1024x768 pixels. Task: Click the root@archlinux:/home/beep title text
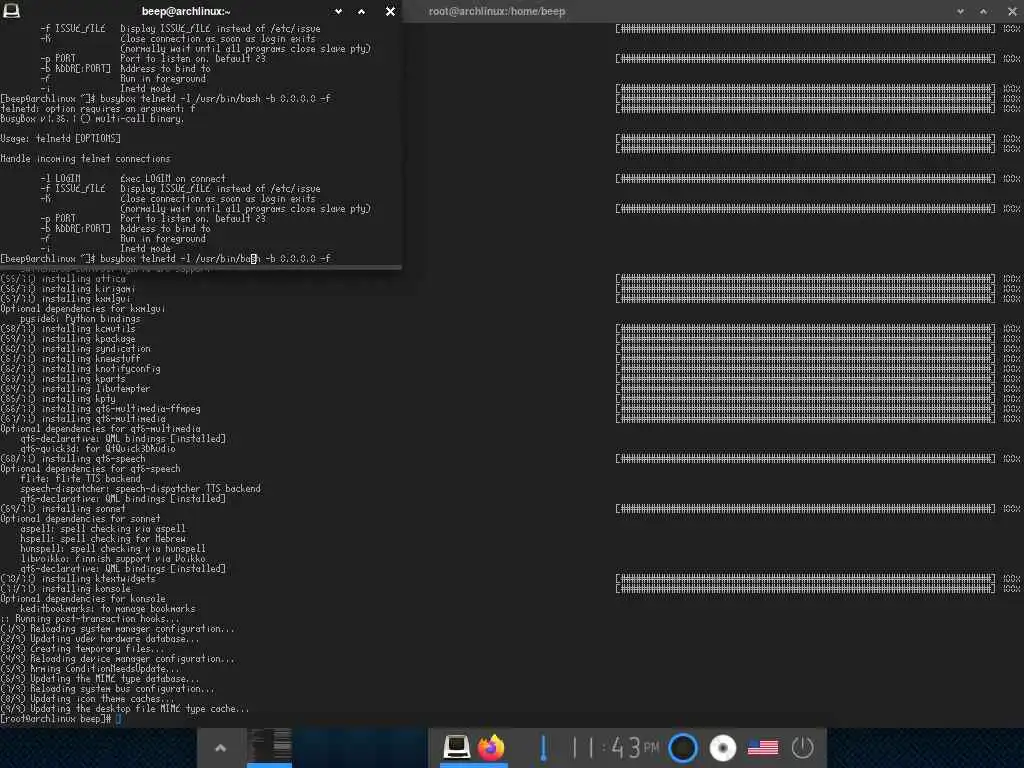tap(497, 11)
